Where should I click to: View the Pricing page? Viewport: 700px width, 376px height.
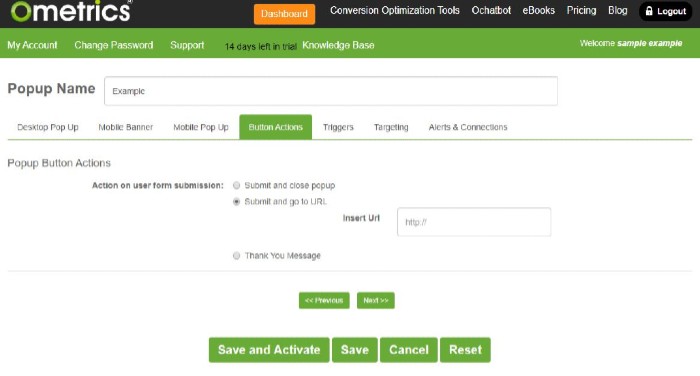point(581,10)
